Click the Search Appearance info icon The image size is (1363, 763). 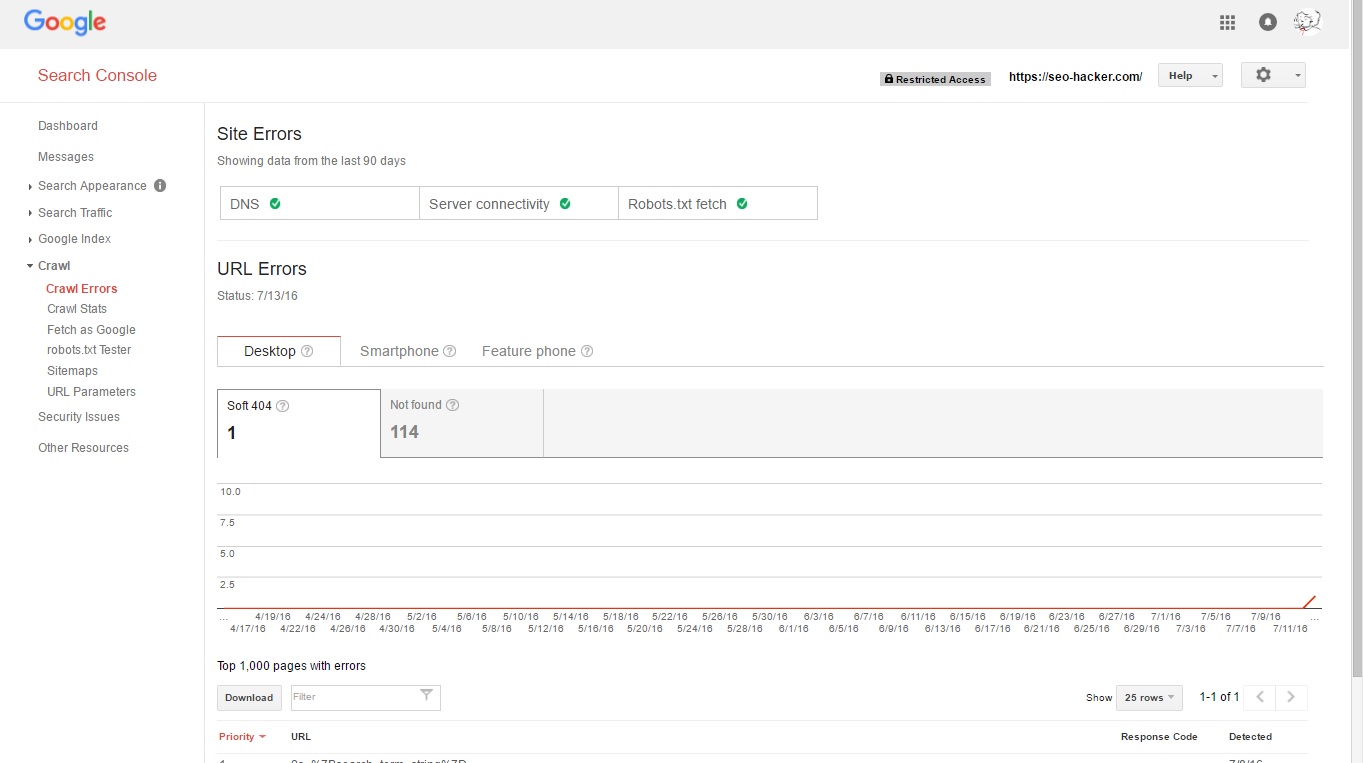[x=160, y=185]
